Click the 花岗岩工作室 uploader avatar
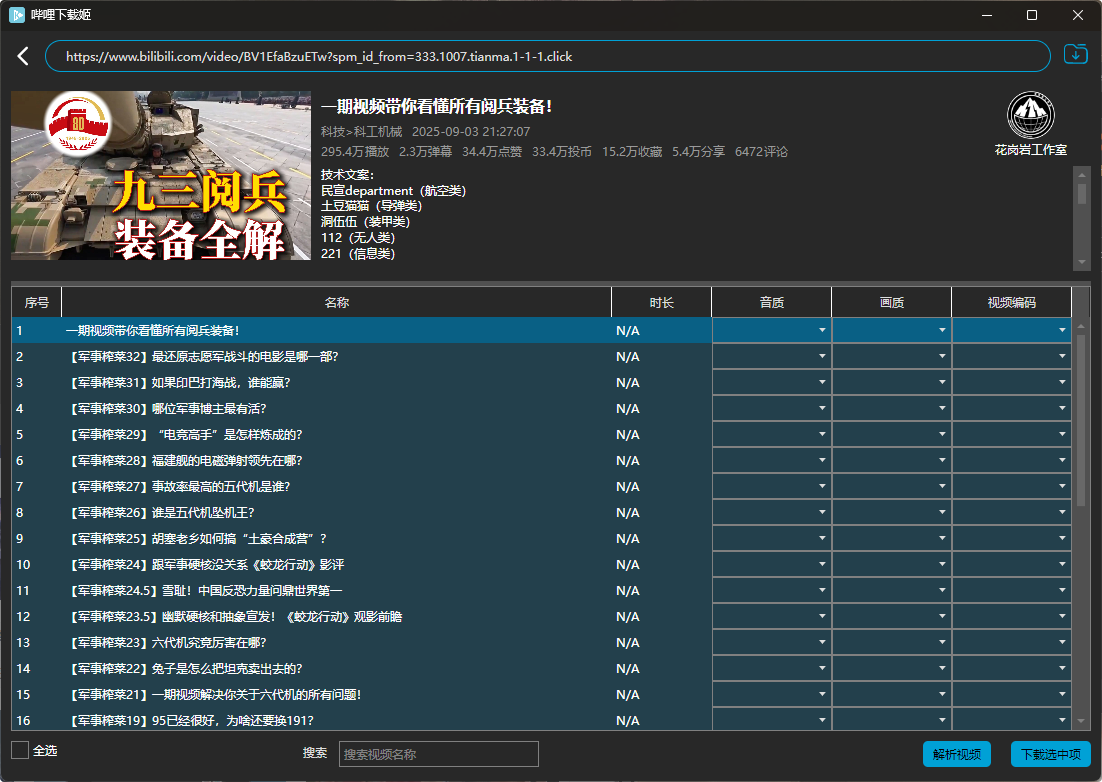The width and height of the screenshot is (1102, 782). 1031,115
